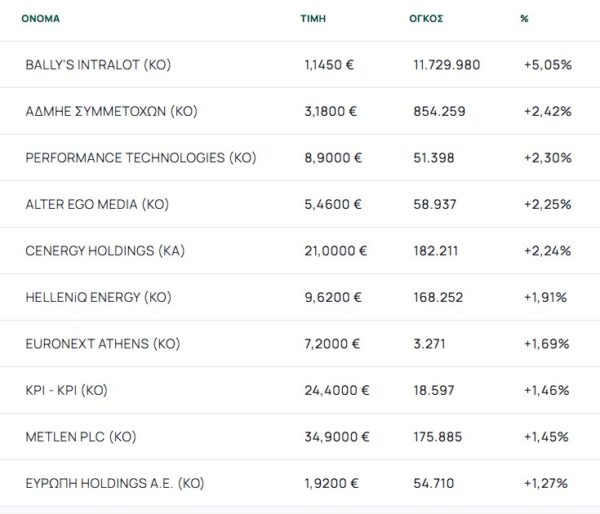Image resolution: width=600 pixels, height=514 pixels.
Task: Open EURONEXT ATHENS (KO) stock
Action: pyautogui.click(x=102, y=344)
